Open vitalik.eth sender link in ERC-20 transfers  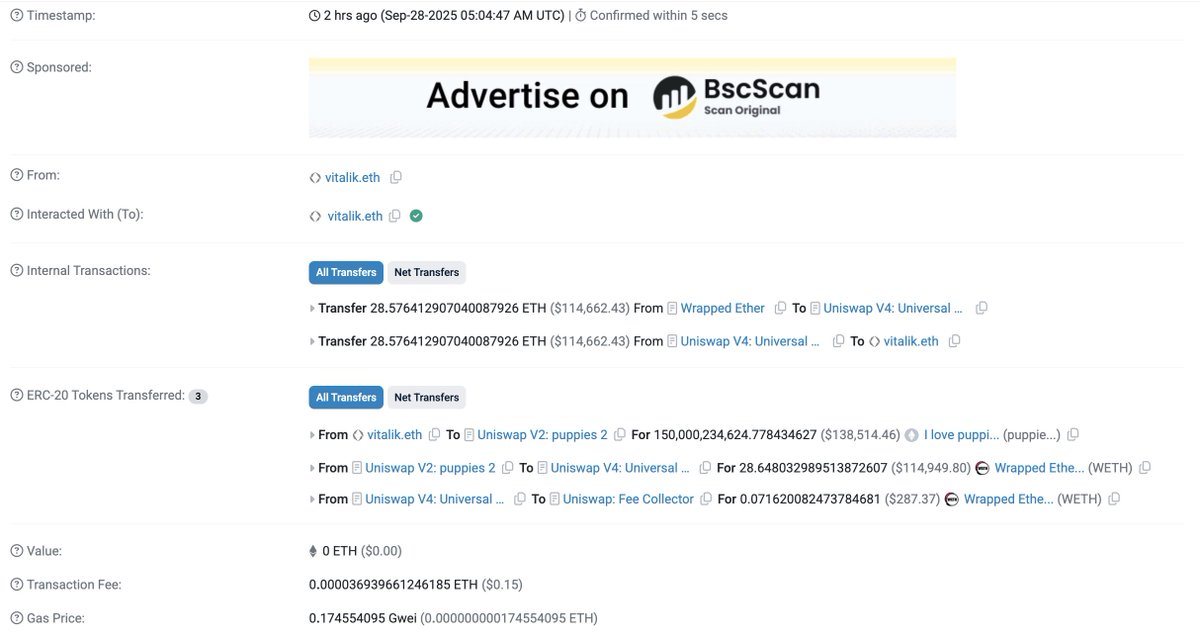tap(394, 435)
